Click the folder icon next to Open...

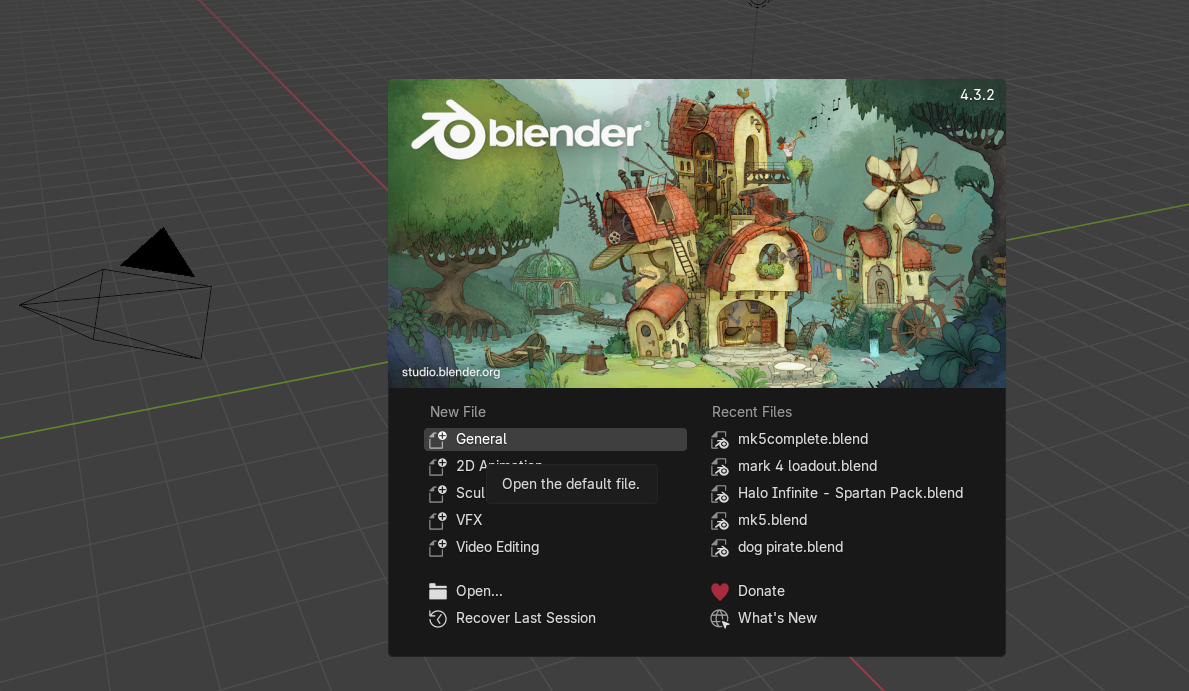click(x=438, y=591)
